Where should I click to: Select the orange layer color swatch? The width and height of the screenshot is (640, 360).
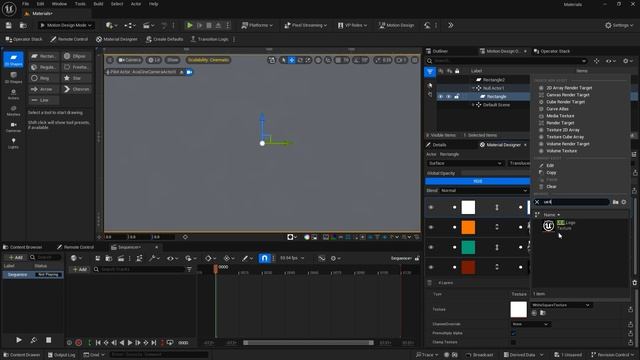coord(468,227)
